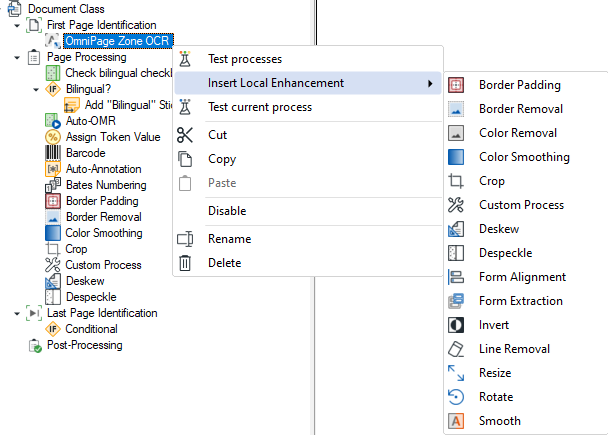This screenshot has height=435, width=608.
Task: Collapse the Page Processing tree node
Action: click(17, 57)
